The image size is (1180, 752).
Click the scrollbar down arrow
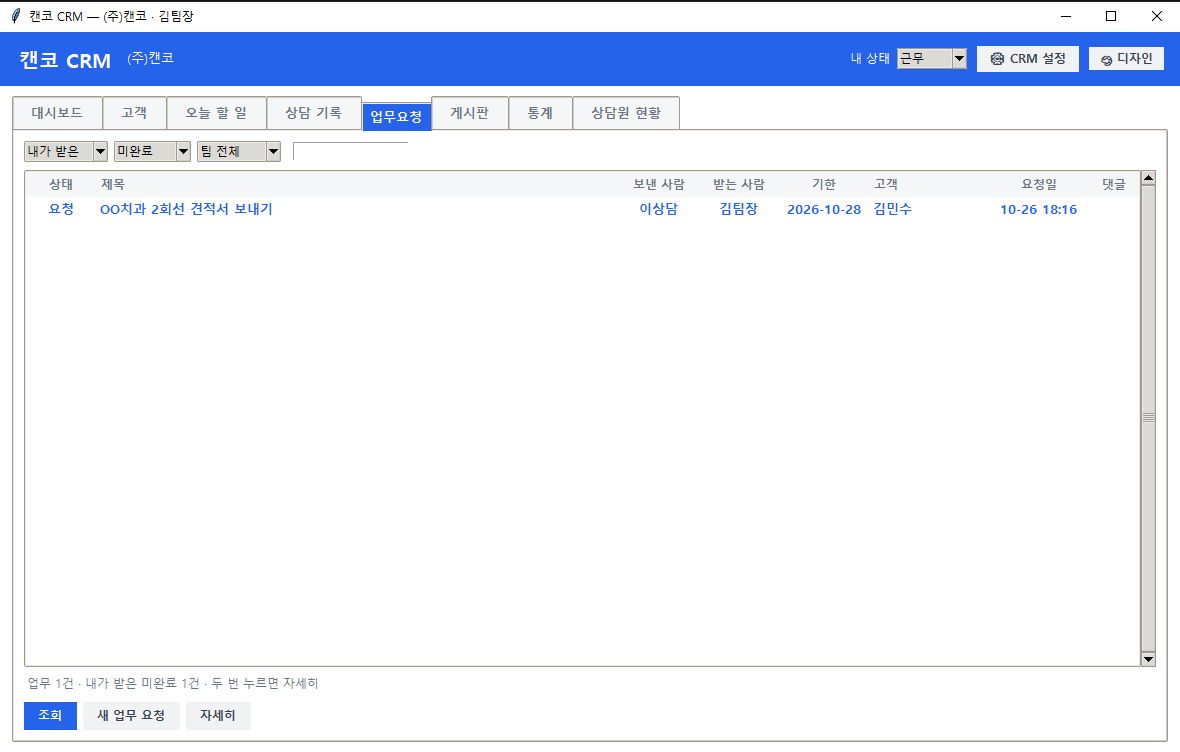click(x=1148, y=659)
